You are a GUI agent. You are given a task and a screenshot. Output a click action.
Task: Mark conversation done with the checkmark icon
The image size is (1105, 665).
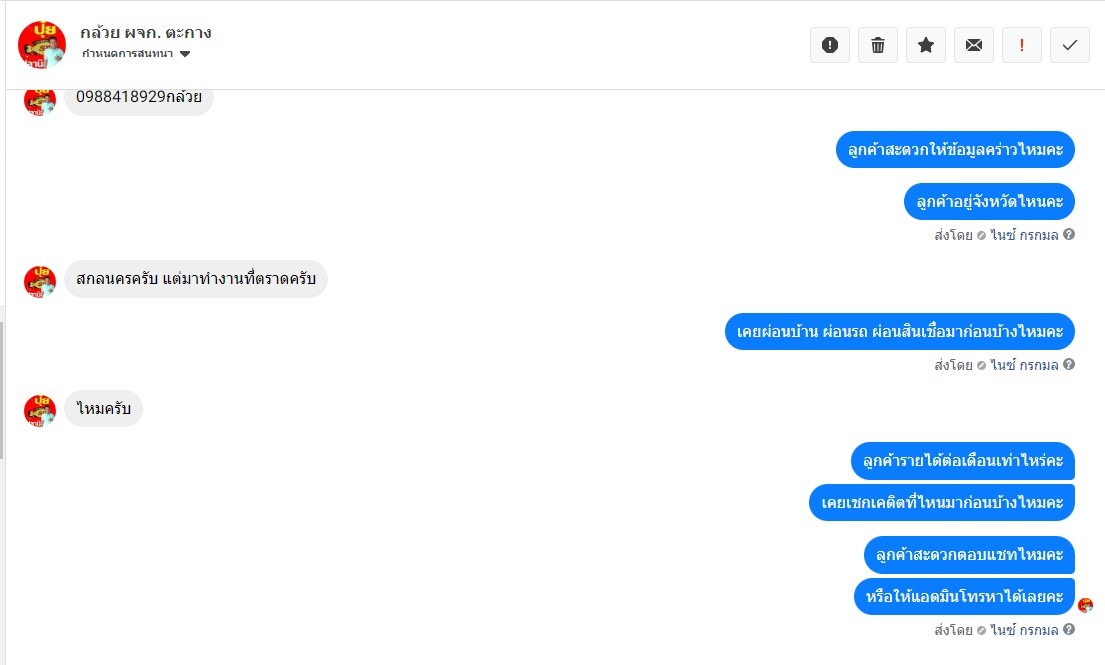(1070, 45)
